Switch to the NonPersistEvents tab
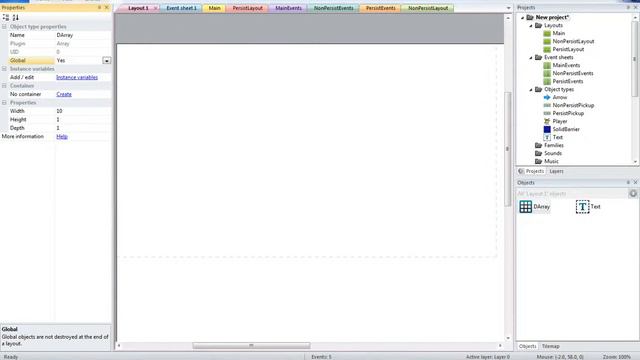 (333, 8)
